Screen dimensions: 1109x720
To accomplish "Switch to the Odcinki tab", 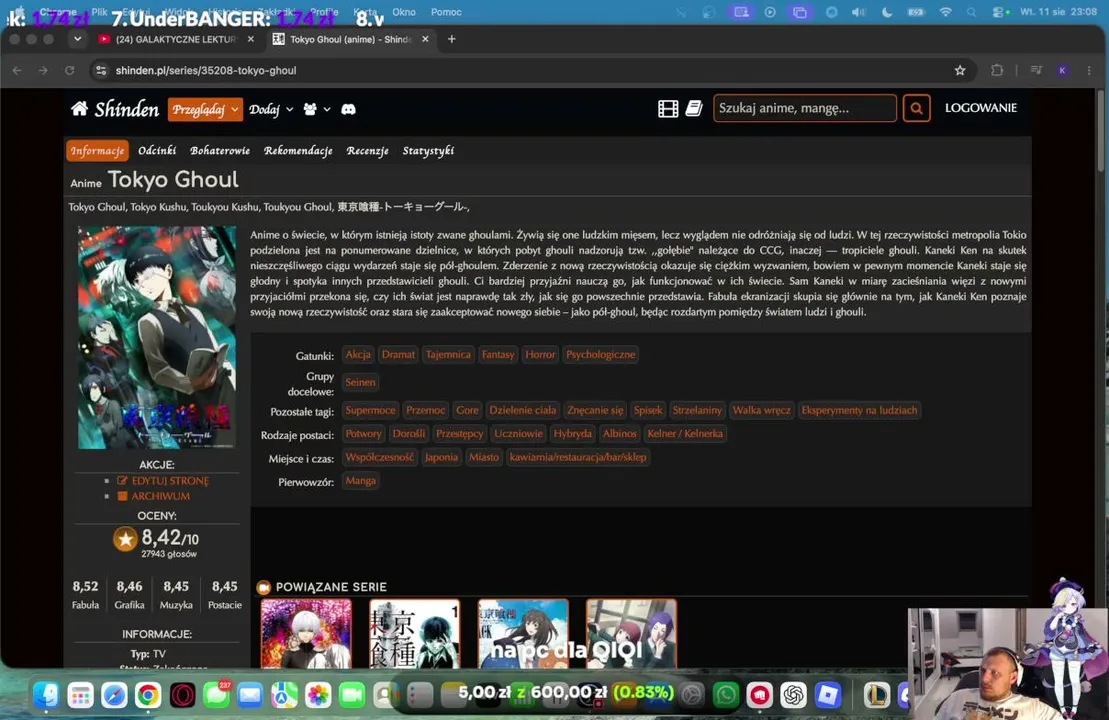I will pos(157,151).
